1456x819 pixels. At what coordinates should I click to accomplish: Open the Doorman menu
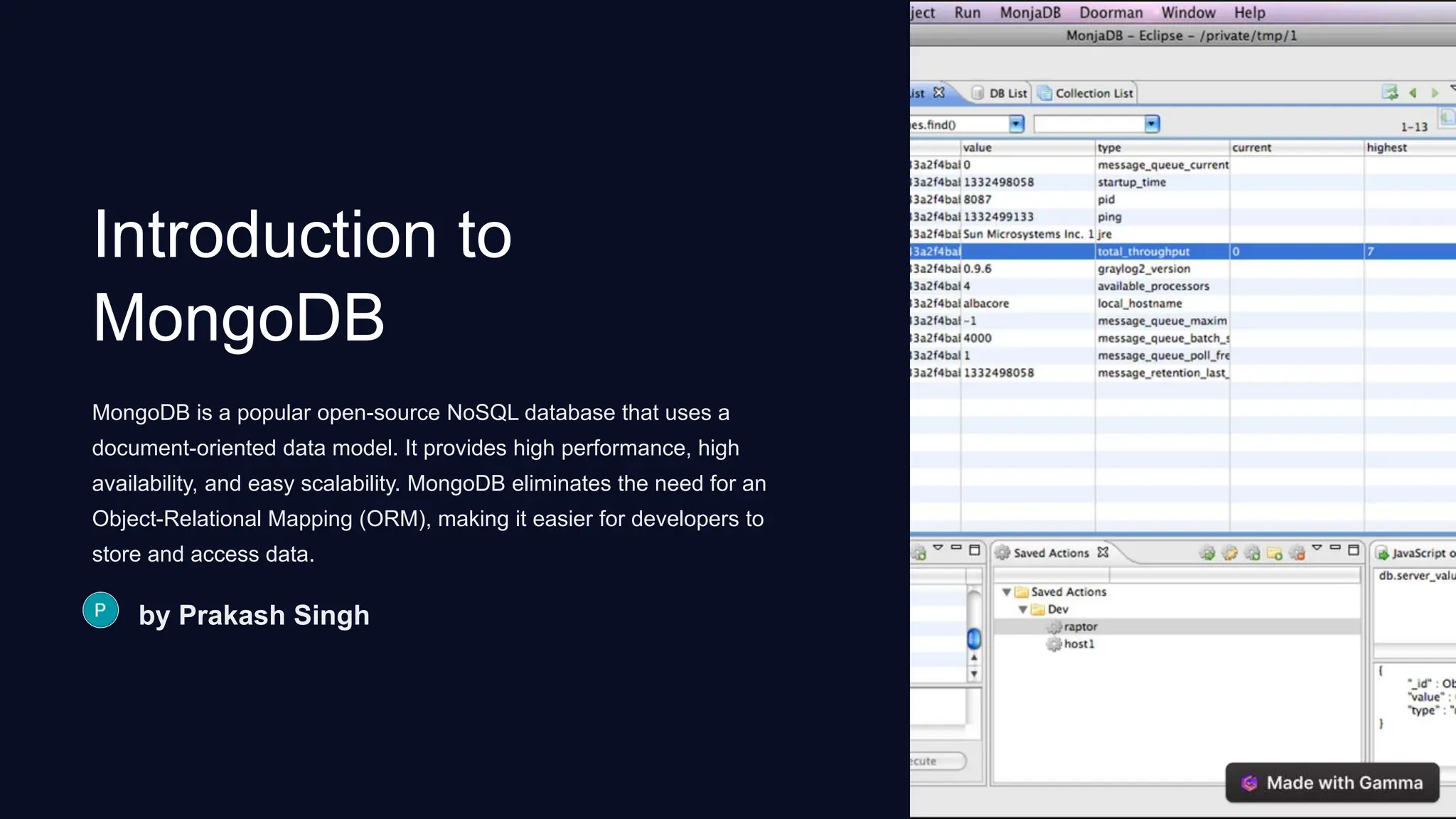pos(1111,13)
